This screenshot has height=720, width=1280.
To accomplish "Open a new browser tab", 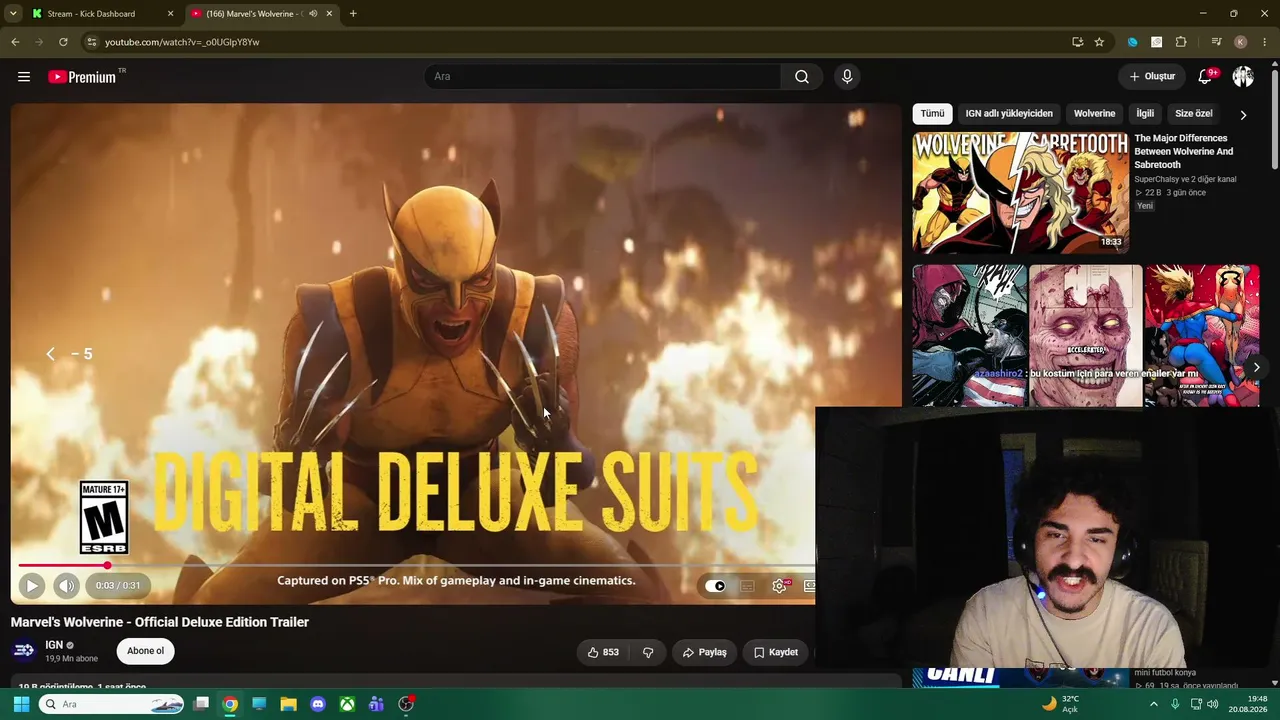I will pos(353,14).
